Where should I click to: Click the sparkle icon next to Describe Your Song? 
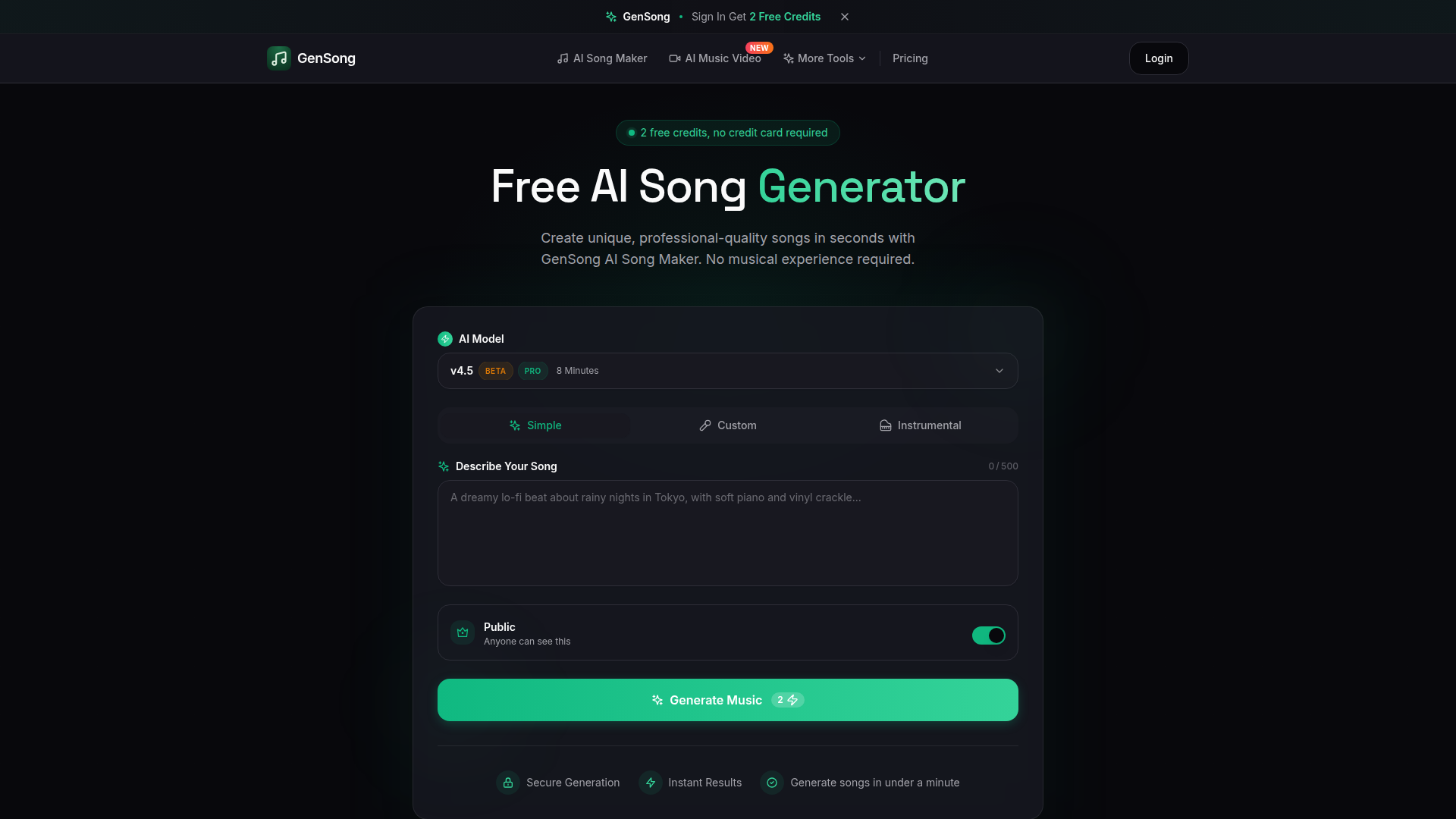pos(444,466)
